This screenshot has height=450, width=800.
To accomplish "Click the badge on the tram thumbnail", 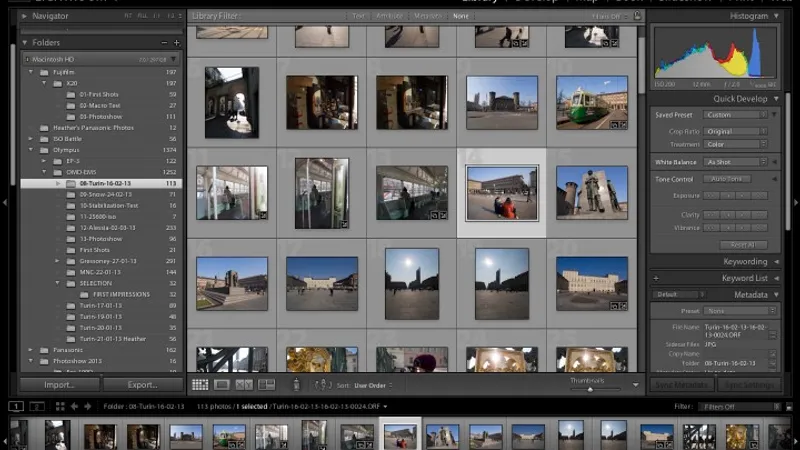I will pyautogui.click(x=618, y=125).
